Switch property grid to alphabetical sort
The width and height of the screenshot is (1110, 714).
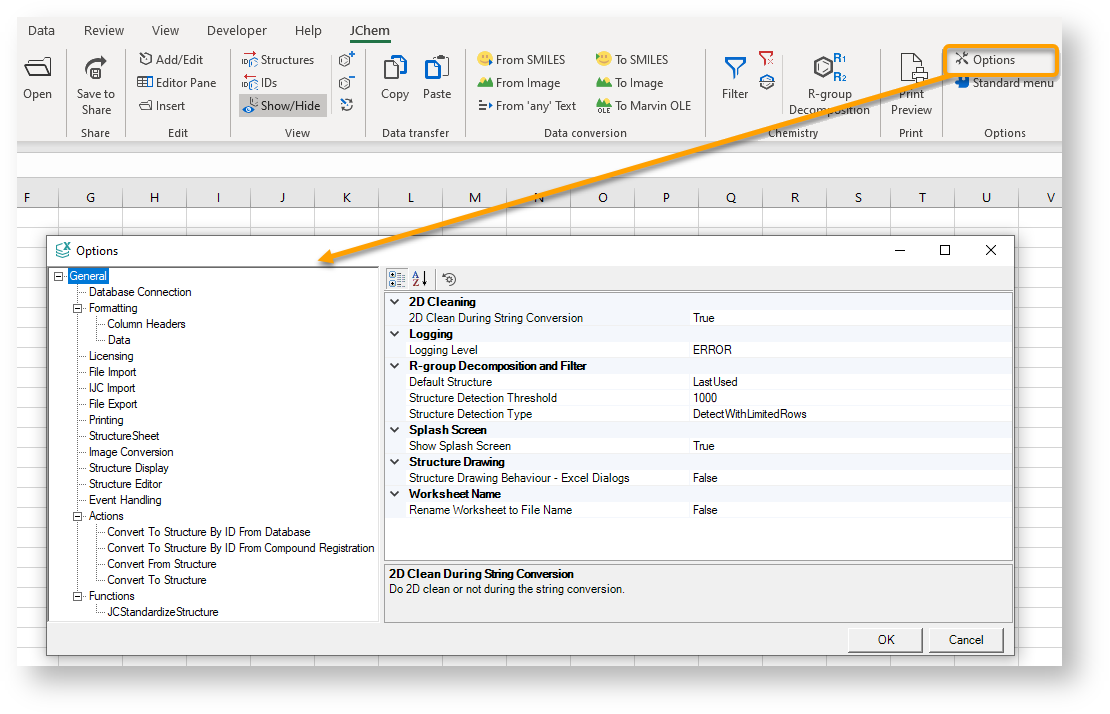click(x=420, y=279)
